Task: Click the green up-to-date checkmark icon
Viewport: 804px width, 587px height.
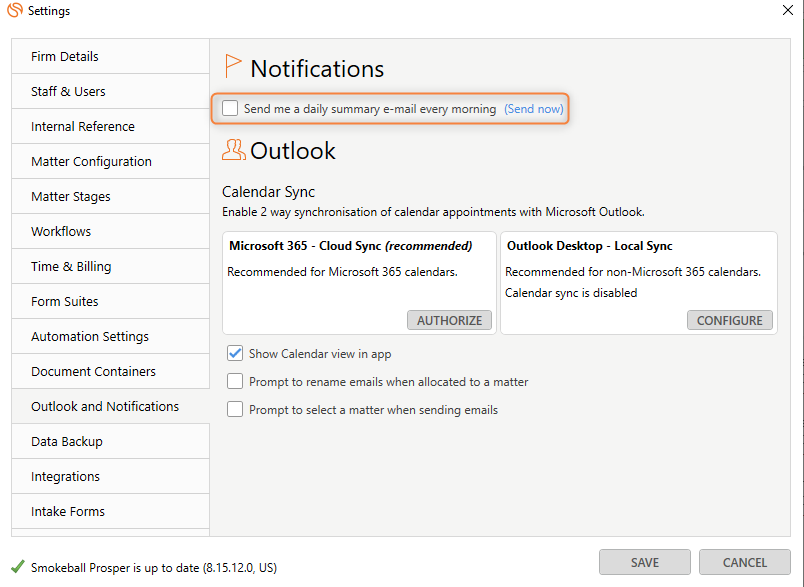Action: coord(17,566)
